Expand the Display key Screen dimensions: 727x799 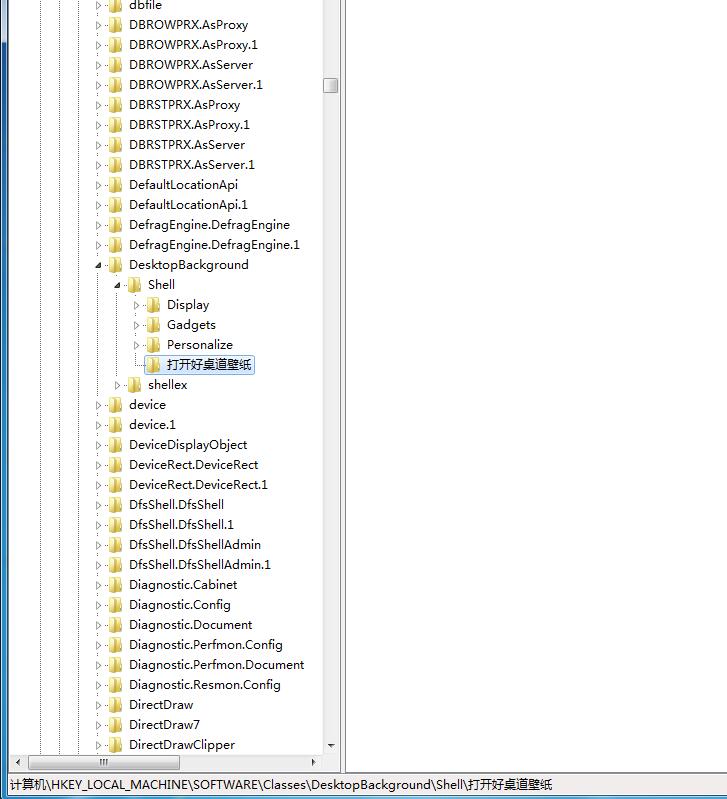tap(136, 305)
